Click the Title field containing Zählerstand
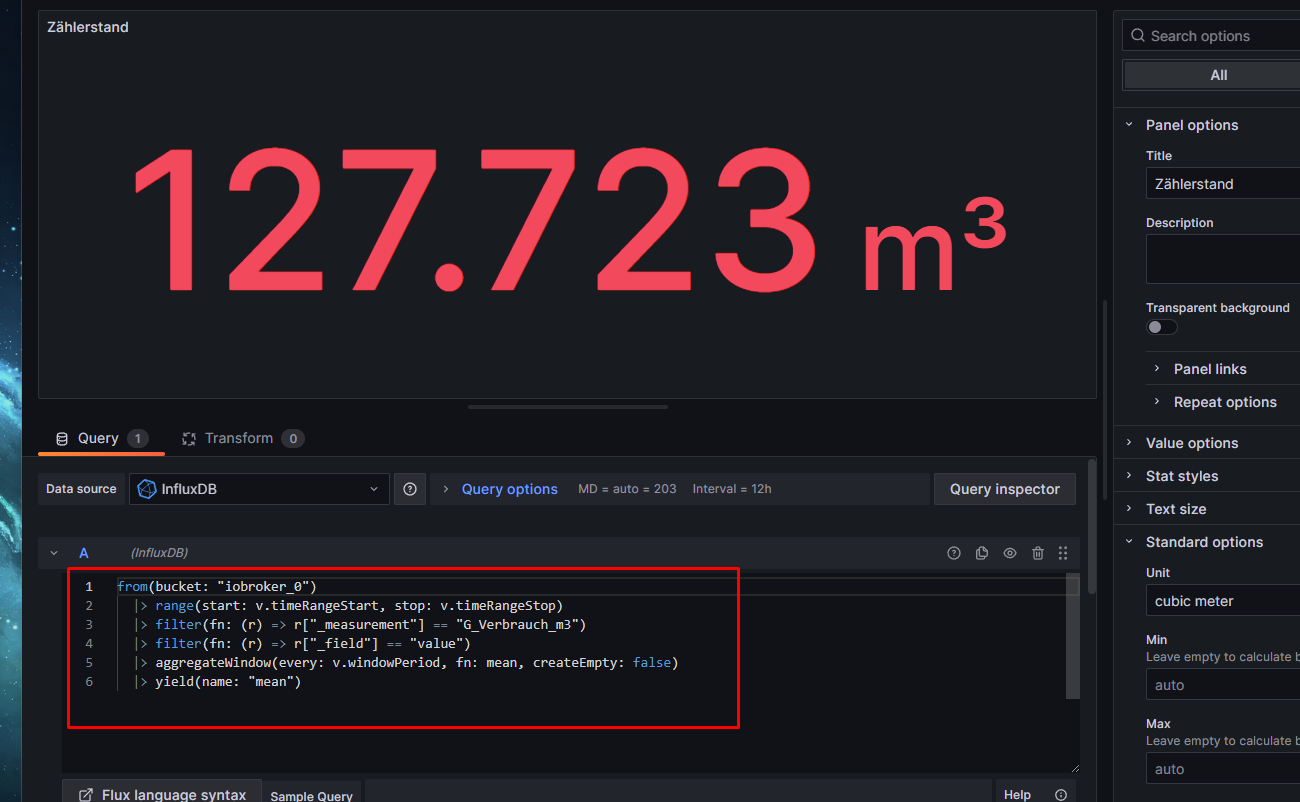The height and width of the screenshot is (802, 1300). [x=1222, y=184]
